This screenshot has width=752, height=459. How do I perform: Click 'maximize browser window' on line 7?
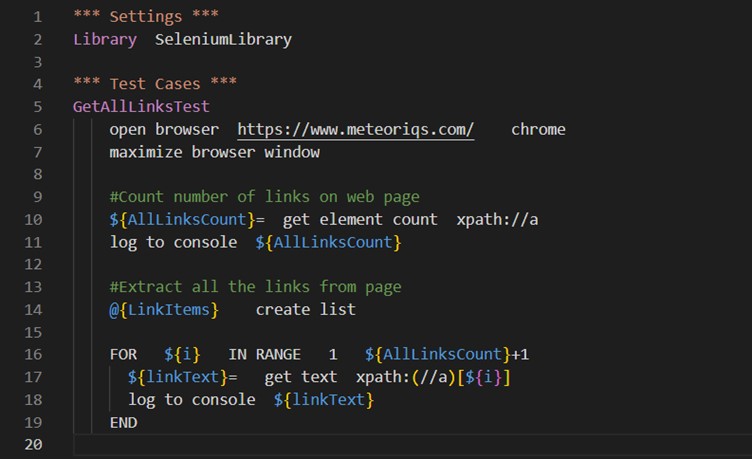click(214, 152)
